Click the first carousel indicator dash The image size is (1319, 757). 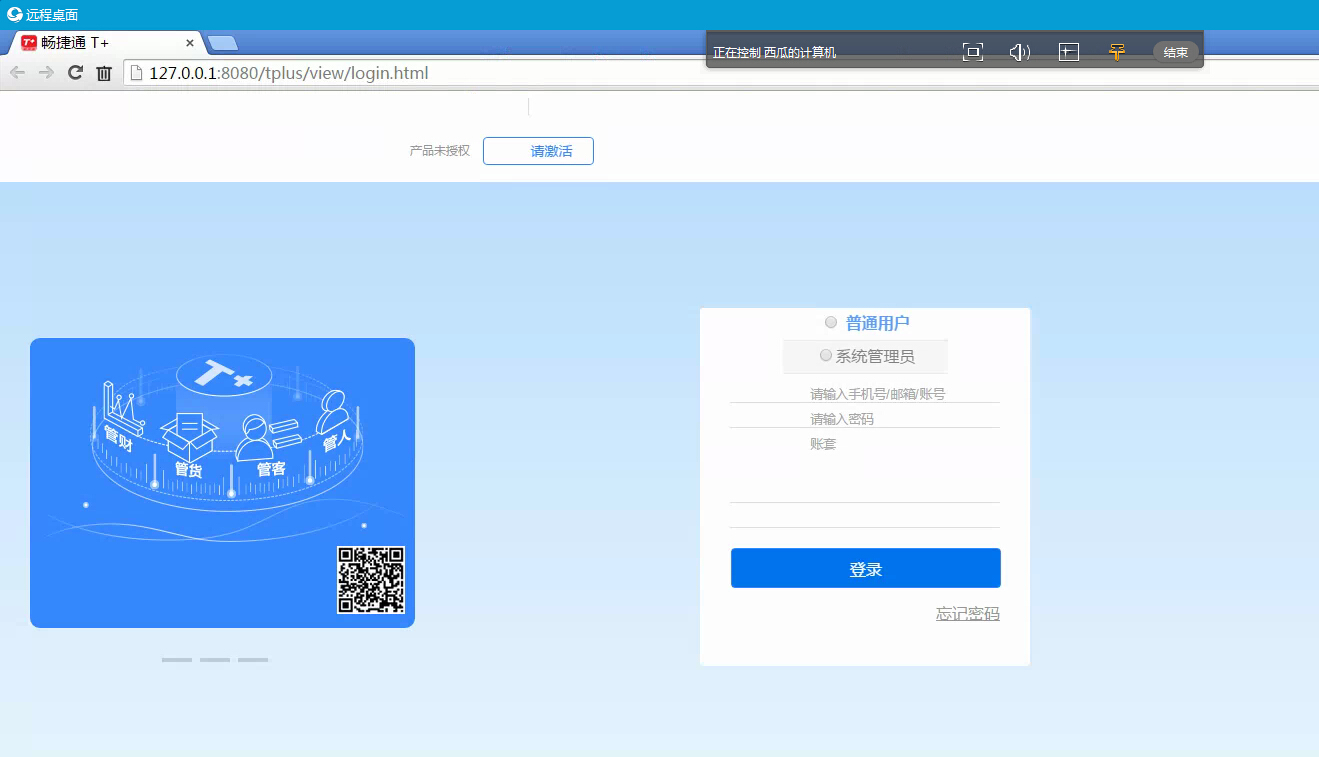(177, 660)
